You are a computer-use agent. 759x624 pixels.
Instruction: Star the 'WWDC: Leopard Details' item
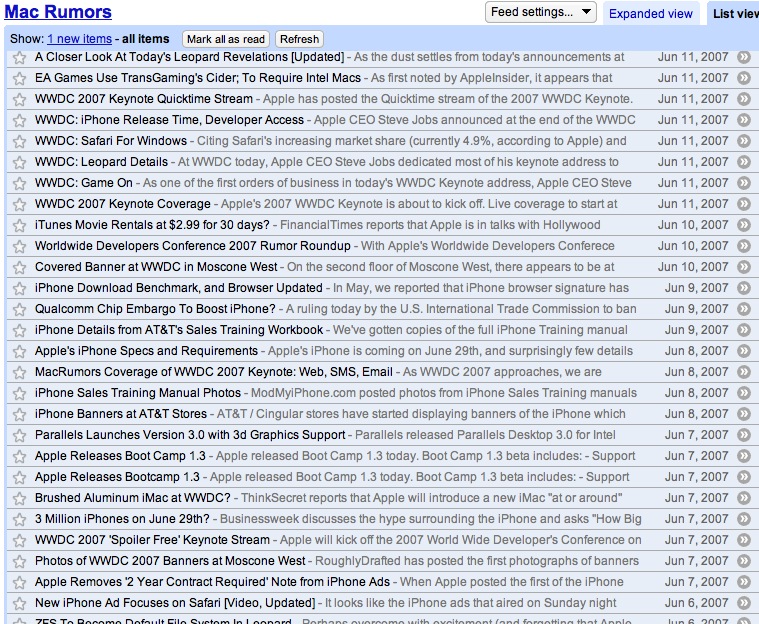tap(19, 163)
